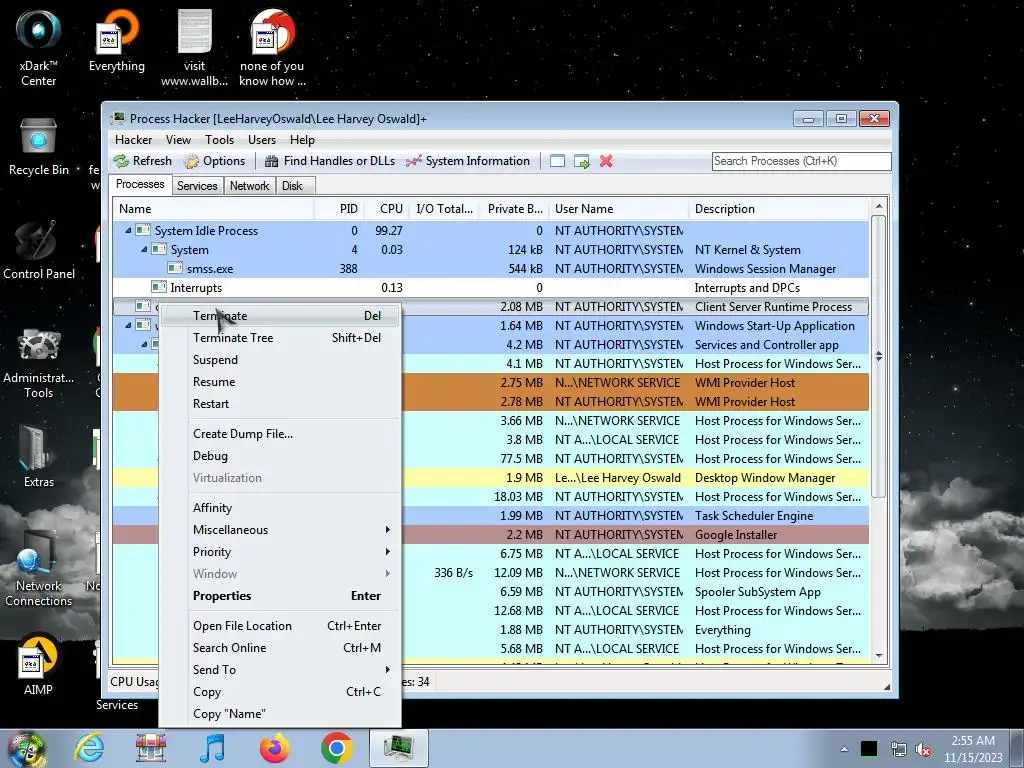
Task: Launch Firefox from the taskbar
Action: (x=274, y=748)
